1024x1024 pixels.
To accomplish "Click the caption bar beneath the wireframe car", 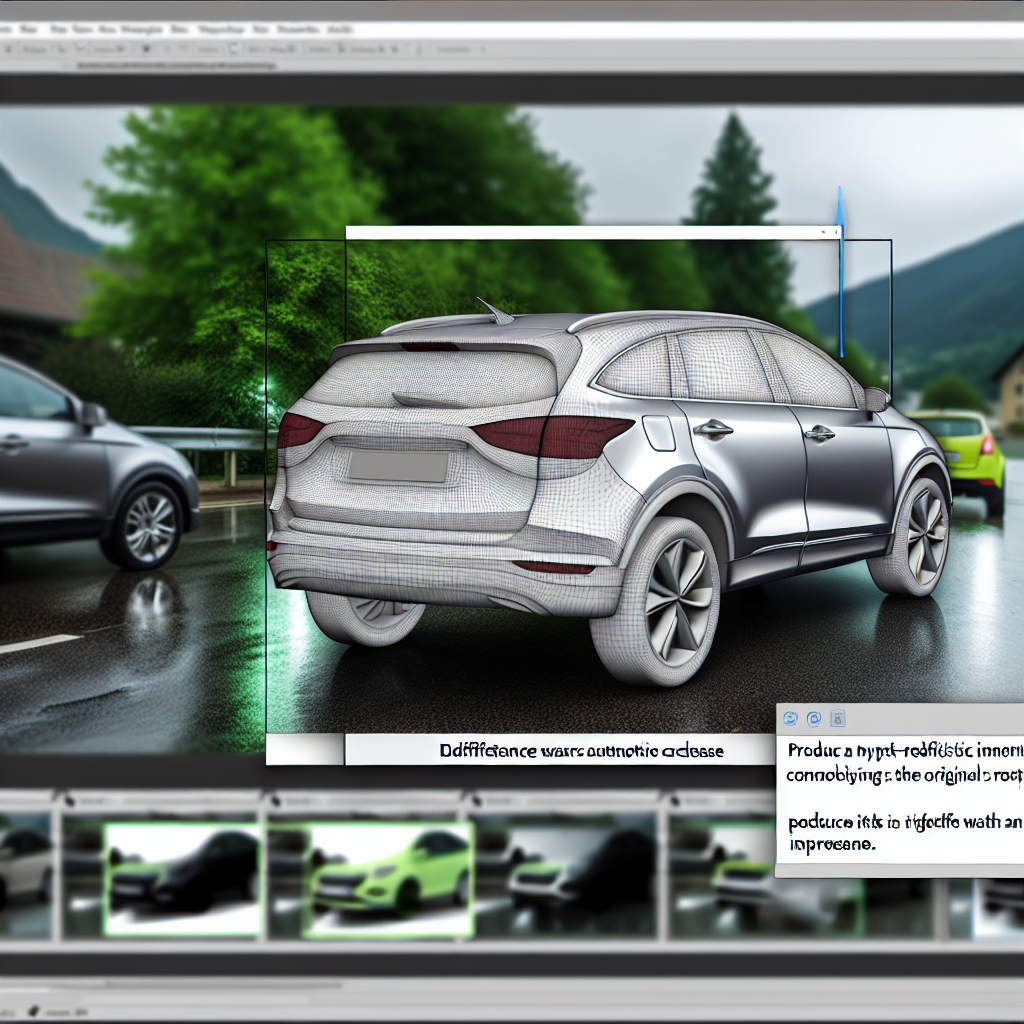I will point(580,750).
